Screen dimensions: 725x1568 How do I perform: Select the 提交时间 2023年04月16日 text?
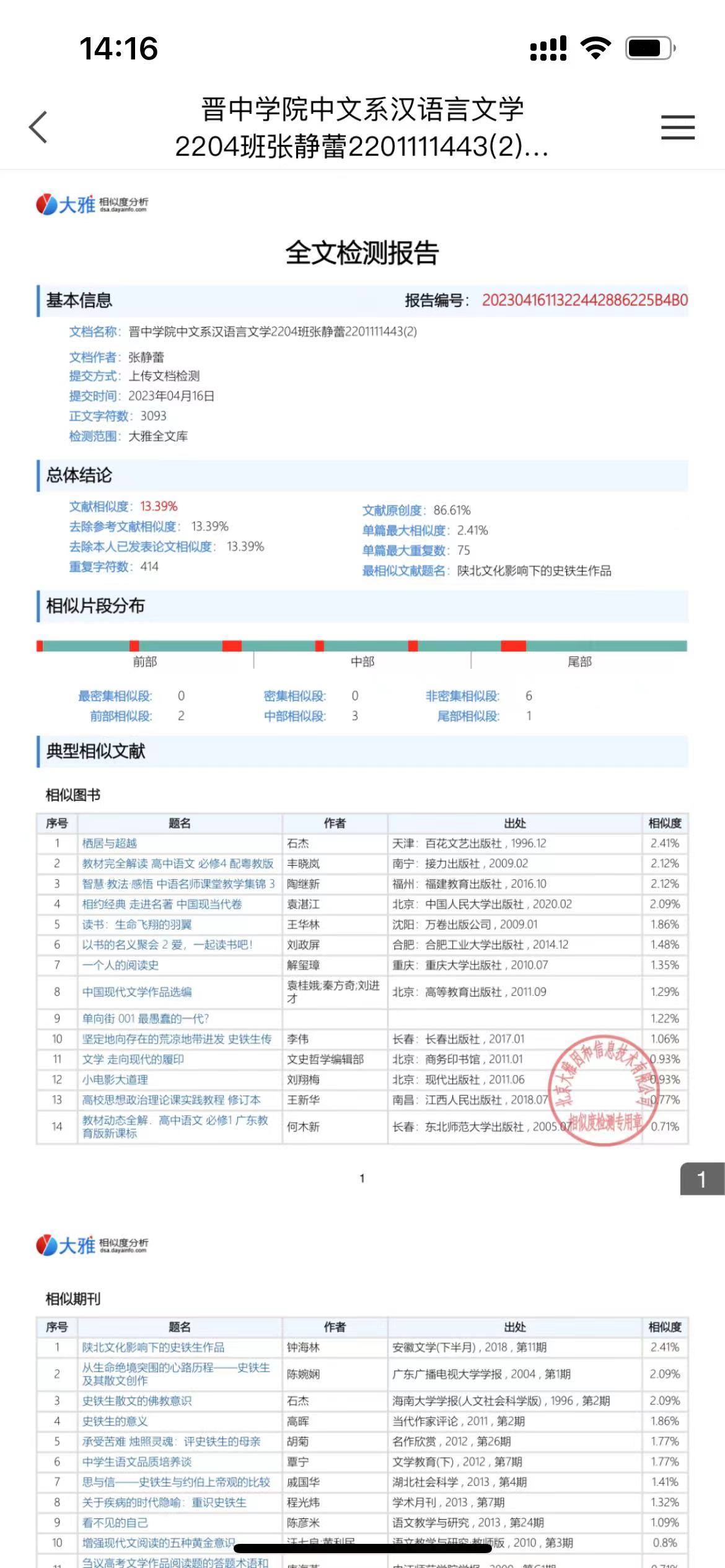[171, 396]
